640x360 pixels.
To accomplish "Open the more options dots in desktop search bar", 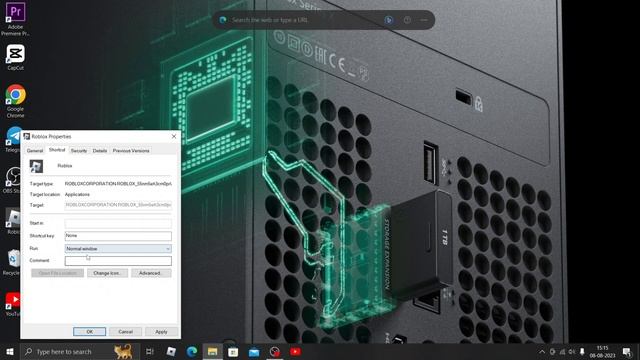I will tap(424, 20).
